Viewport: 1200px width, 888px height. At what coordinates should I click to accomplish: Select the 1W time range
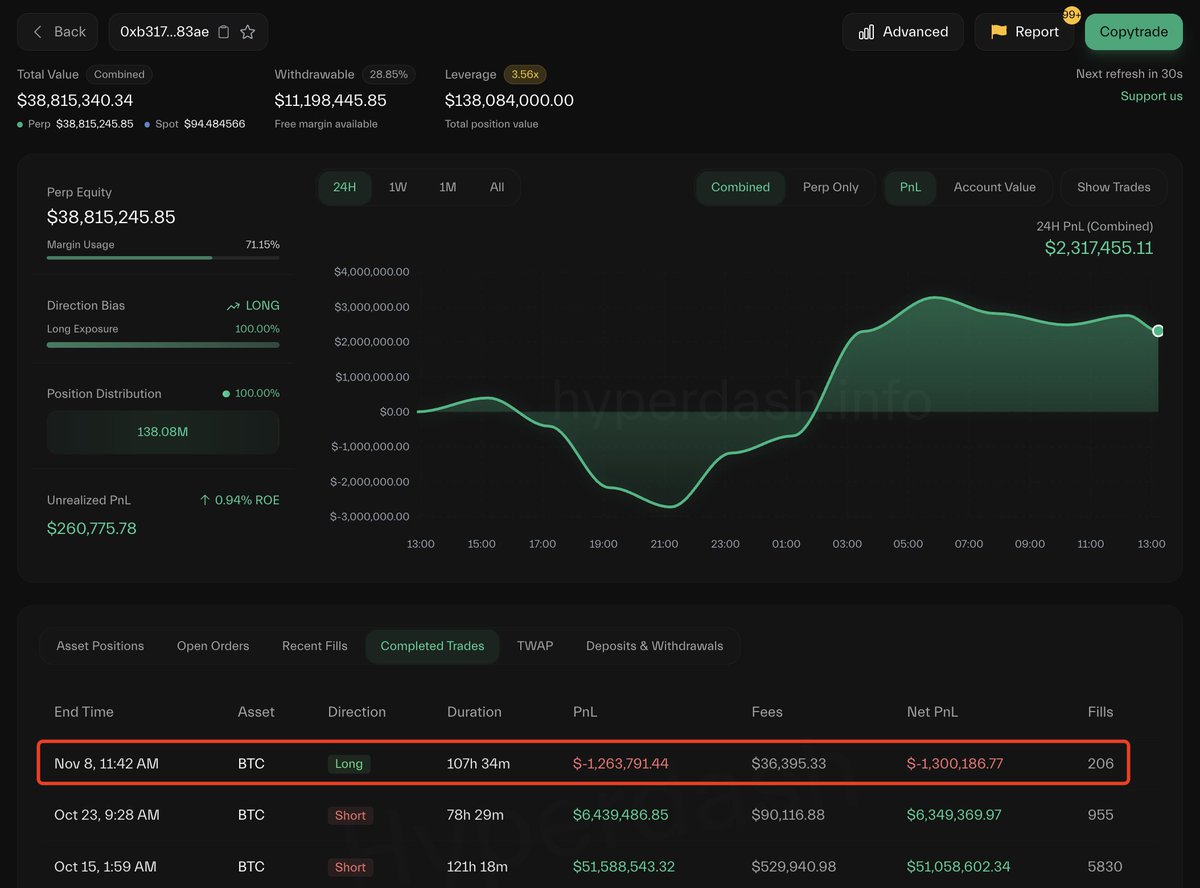tap(398, 187)
